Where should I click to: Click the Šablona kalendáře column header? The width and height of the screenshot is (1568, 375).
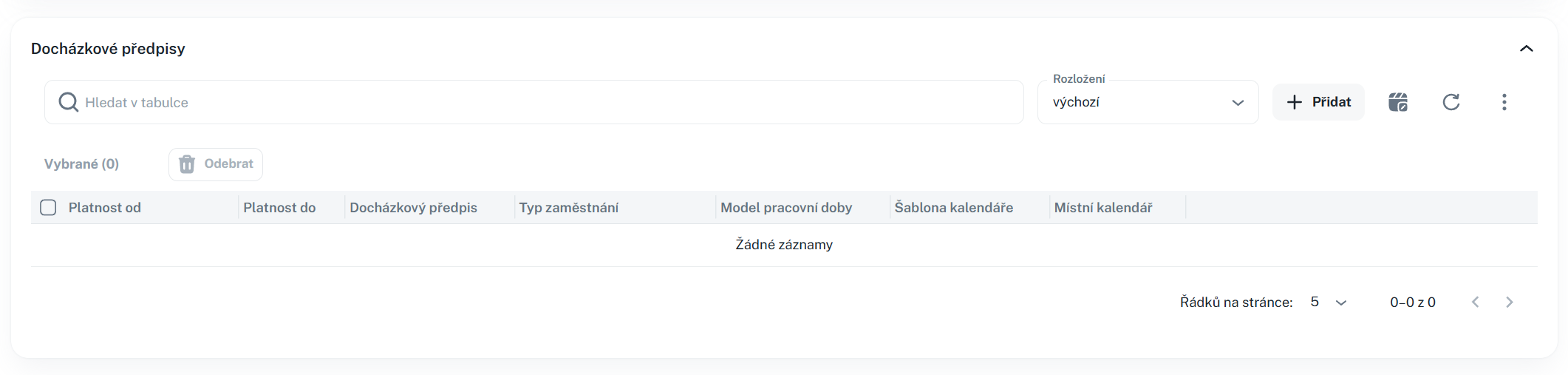(x=953, y=208)
